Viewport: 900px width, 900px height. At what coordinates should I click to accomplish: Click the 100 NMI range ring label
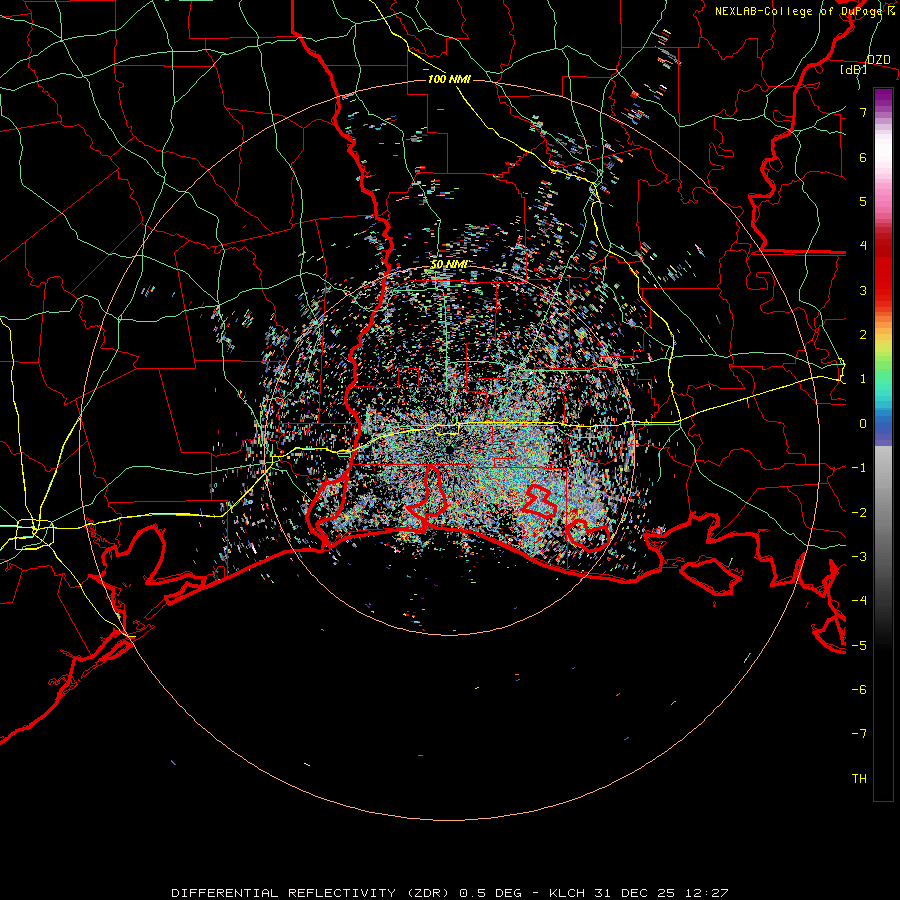[449, 79]
